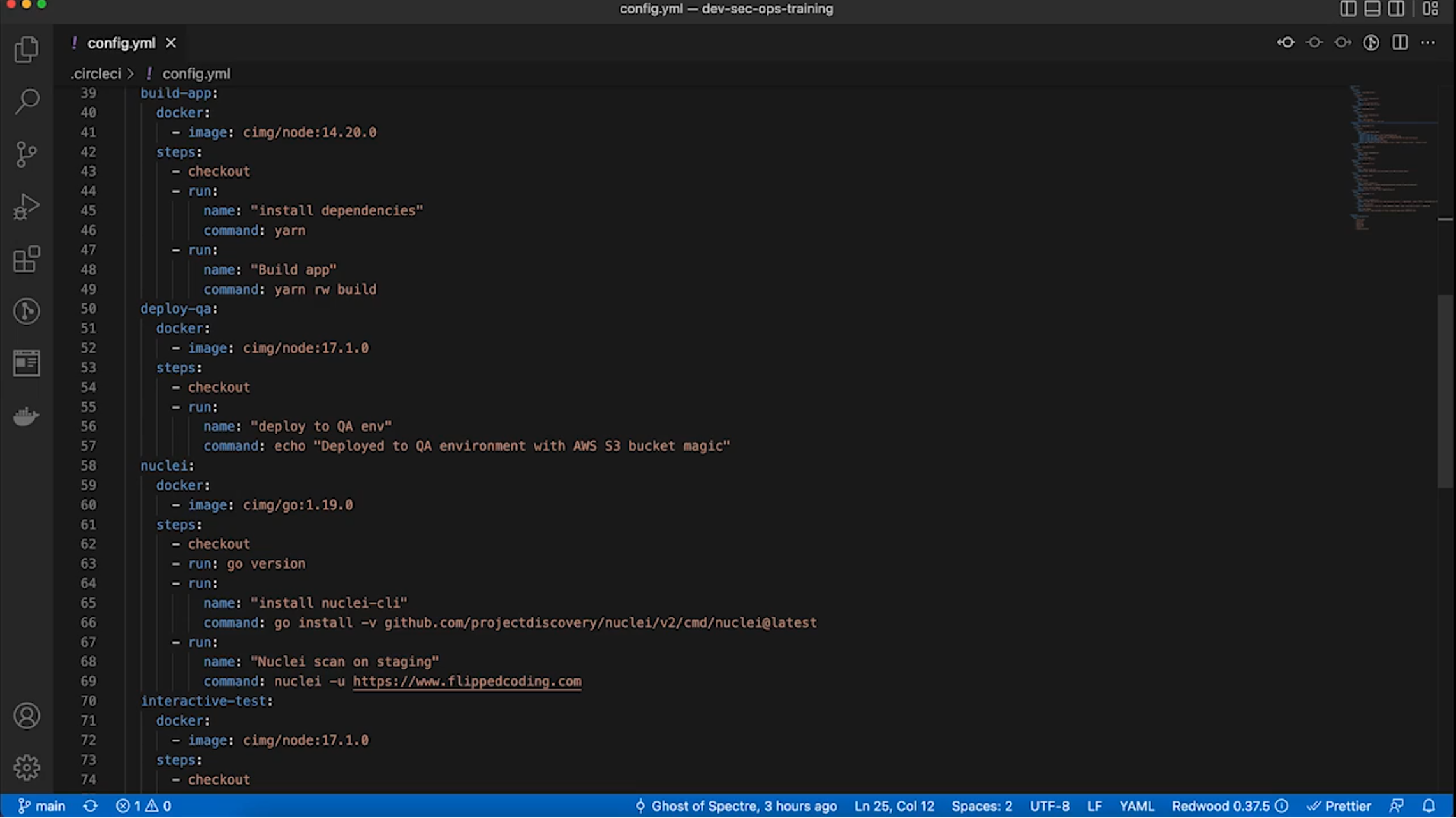Open the Manage gear menu
This screenshot has width=1456, height=818.
(26, 768)
